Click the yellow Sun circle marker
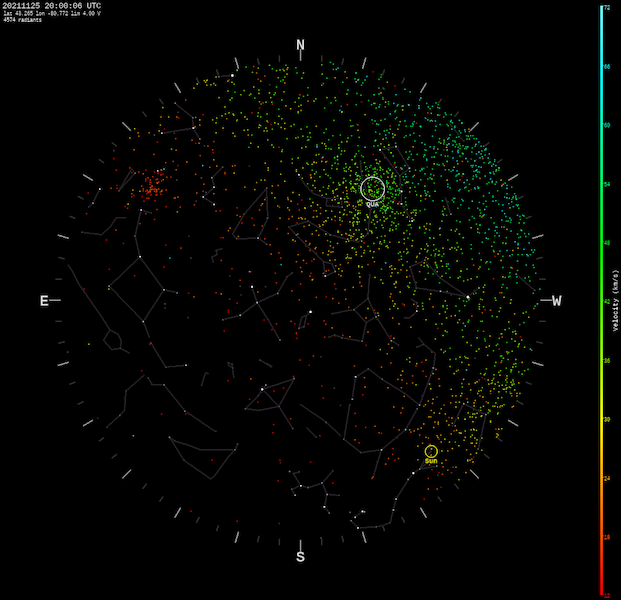This screenshot has height=600, width=621. 431,451
